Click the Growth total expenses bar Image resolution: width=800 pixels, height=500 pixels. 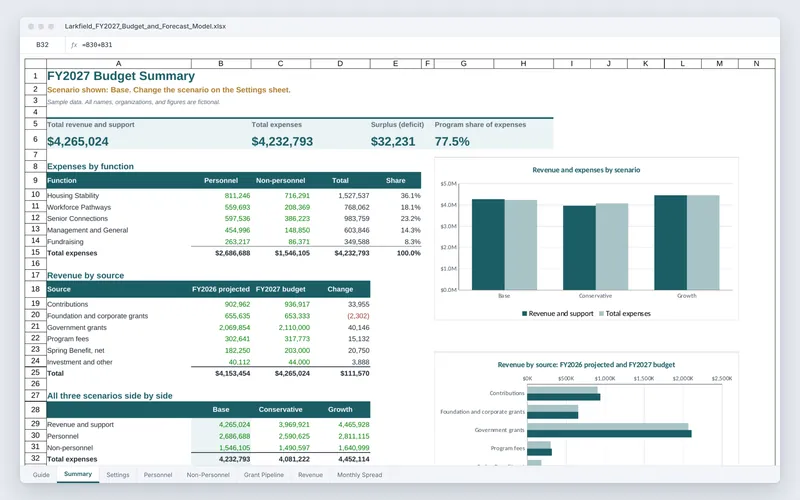tap(703, 242)
